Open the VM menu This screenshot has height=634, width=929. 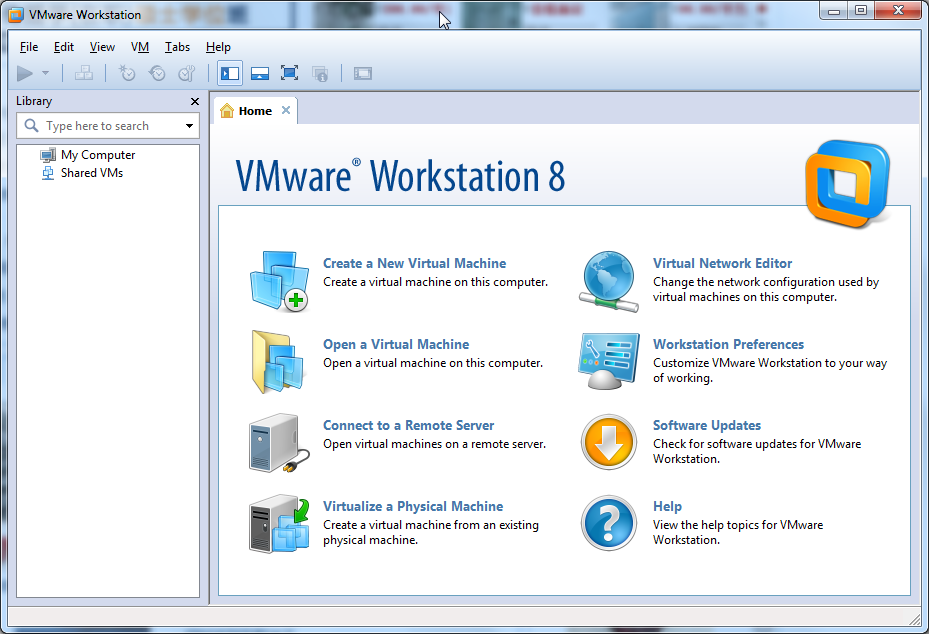coord(140,47)
